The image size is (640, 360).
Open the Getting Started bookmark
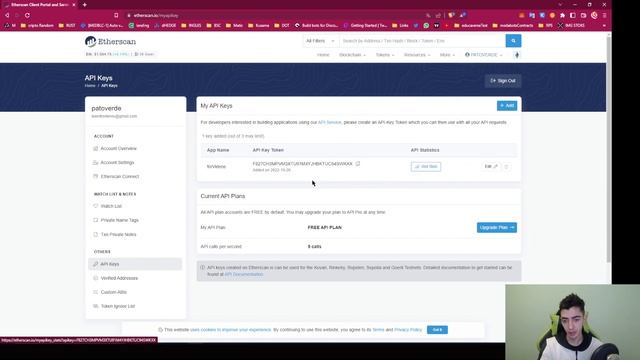pyautogui.click(x=365, y=25)
